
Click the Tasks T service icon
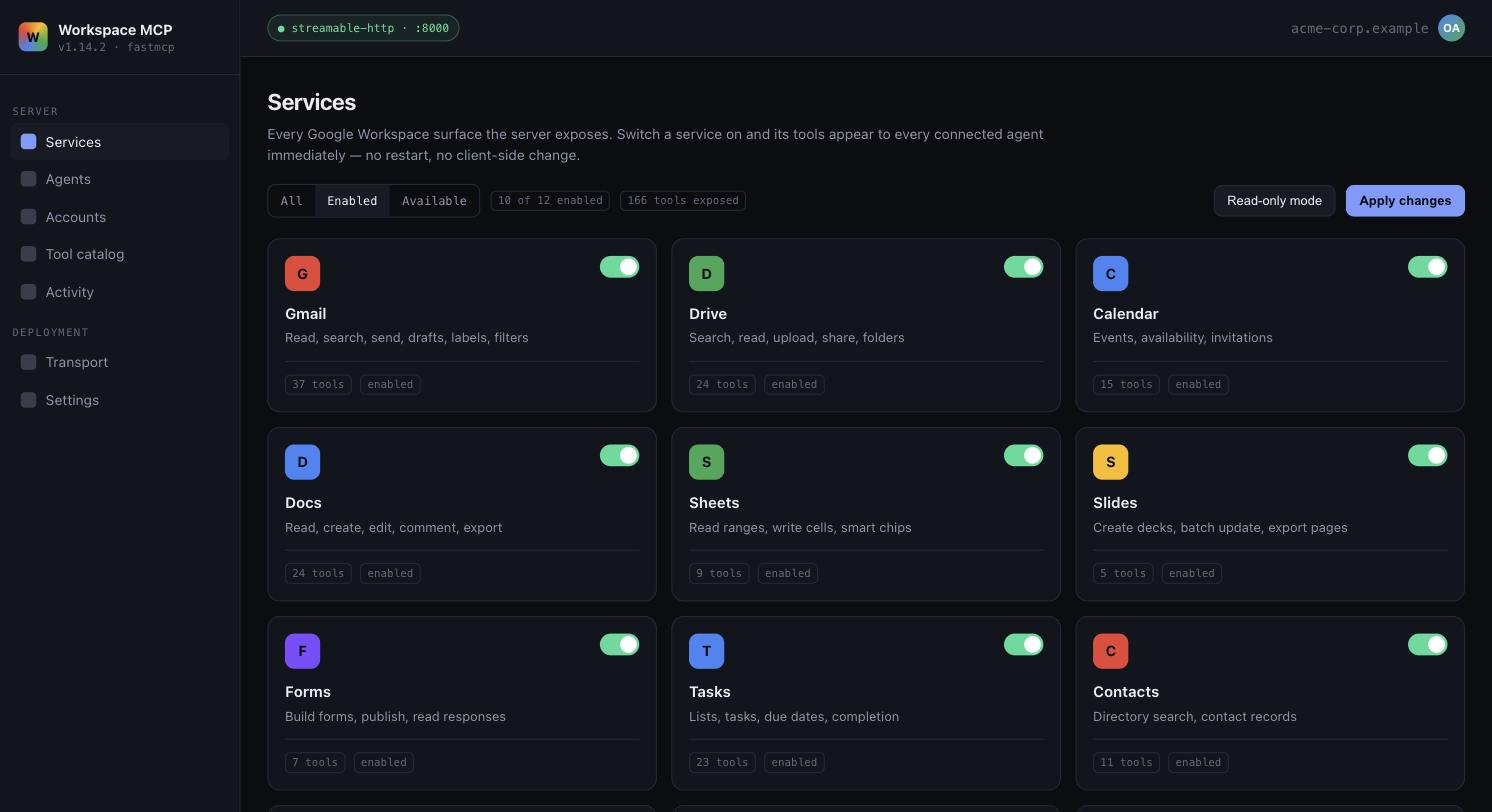tap(706, 651)
